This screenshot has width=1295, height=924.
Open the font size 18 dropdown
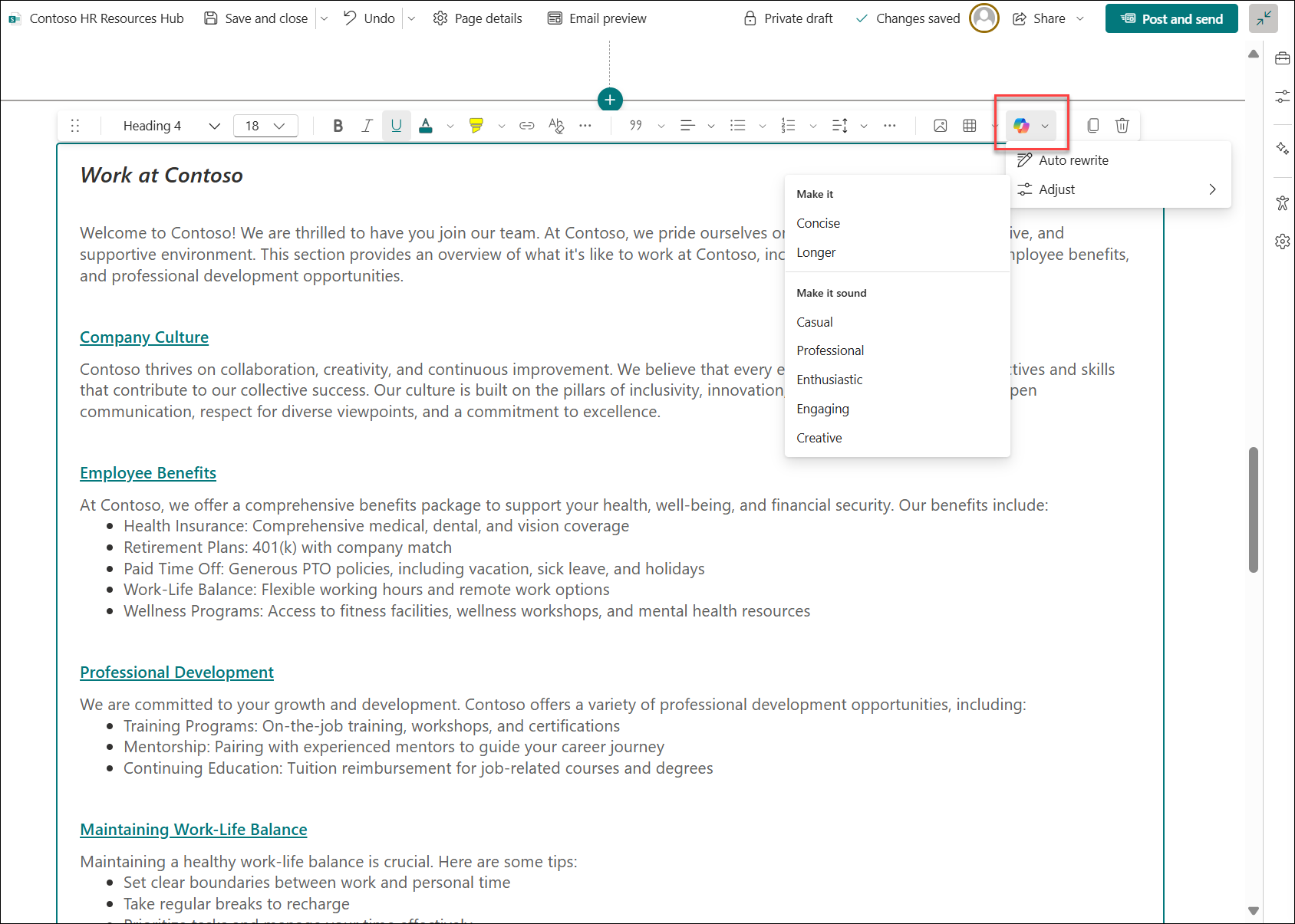(265, 125)
